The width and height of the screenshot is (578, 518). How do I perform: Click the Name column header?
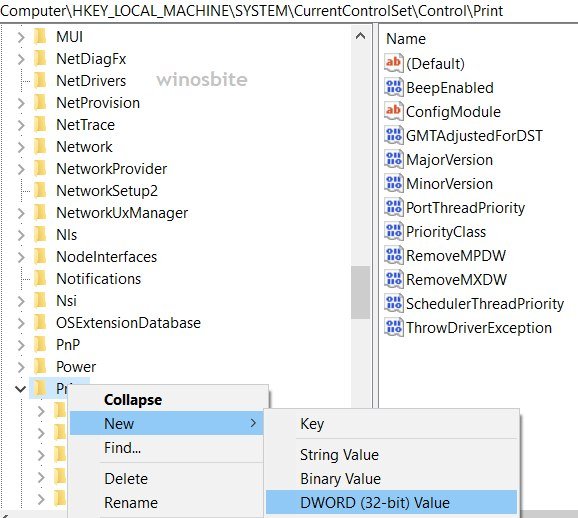[x=406, y=39]
